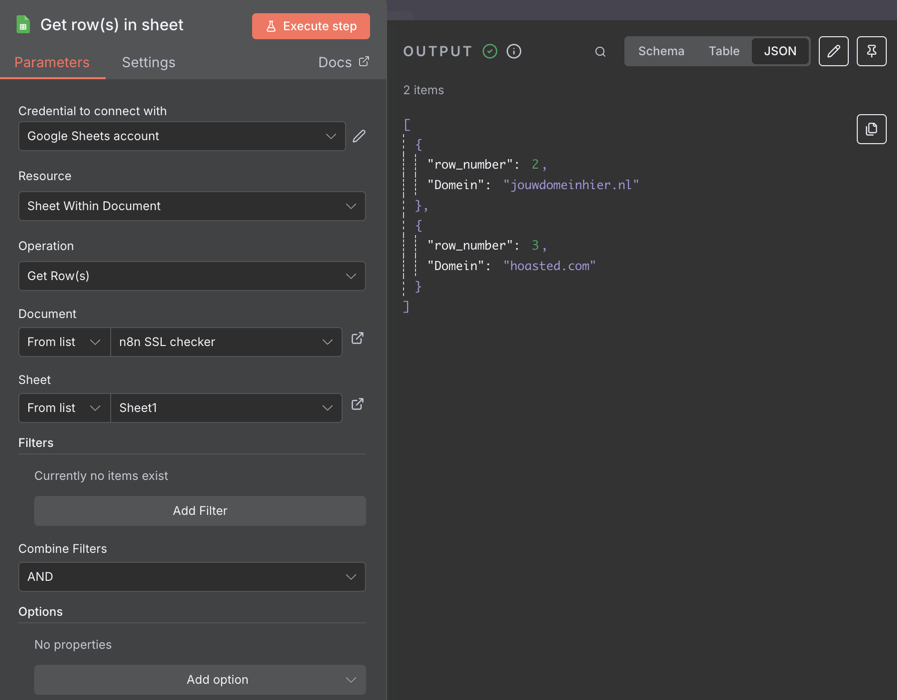Open the Combine Filters AND dropdown
This screenshot has height=700, width=897.
click(192, 576)
